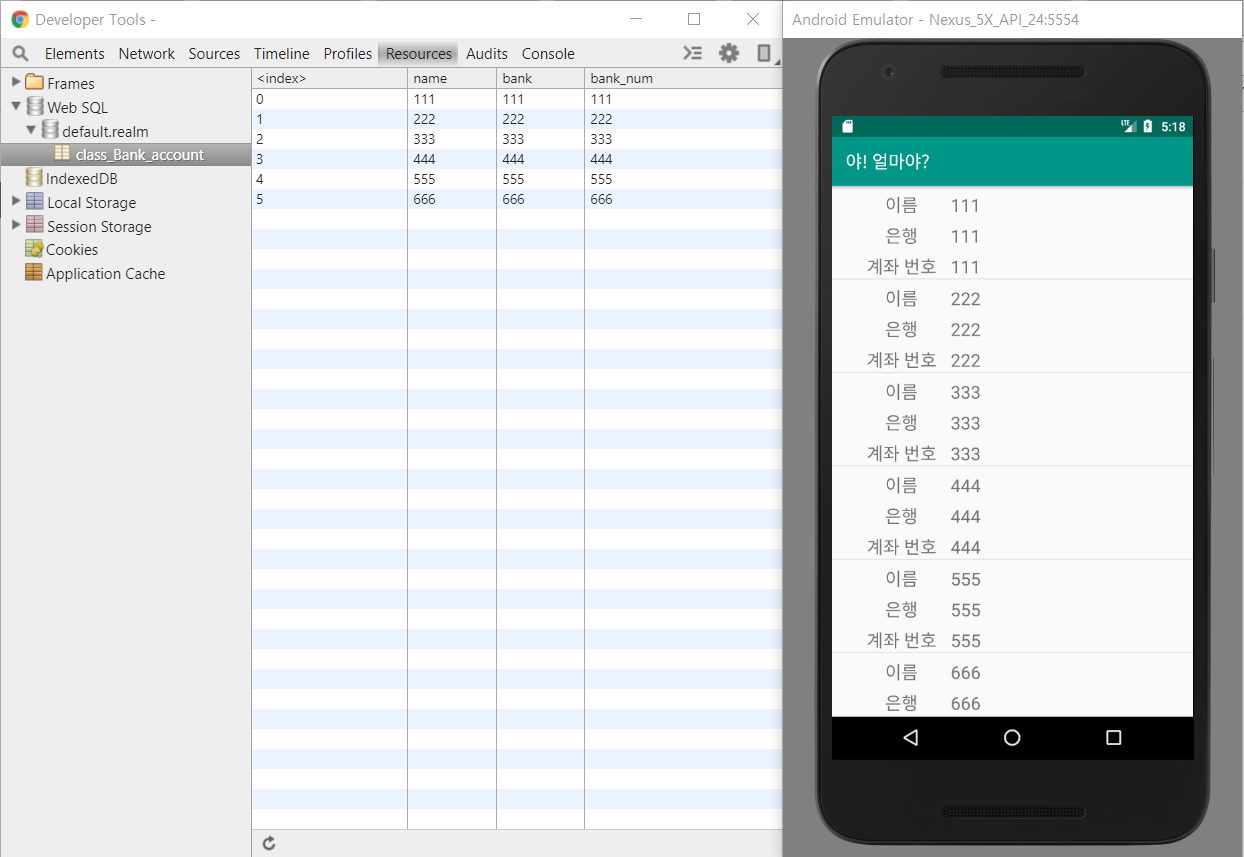
Task: Collapse the Web SQL section
Action: 15,106
